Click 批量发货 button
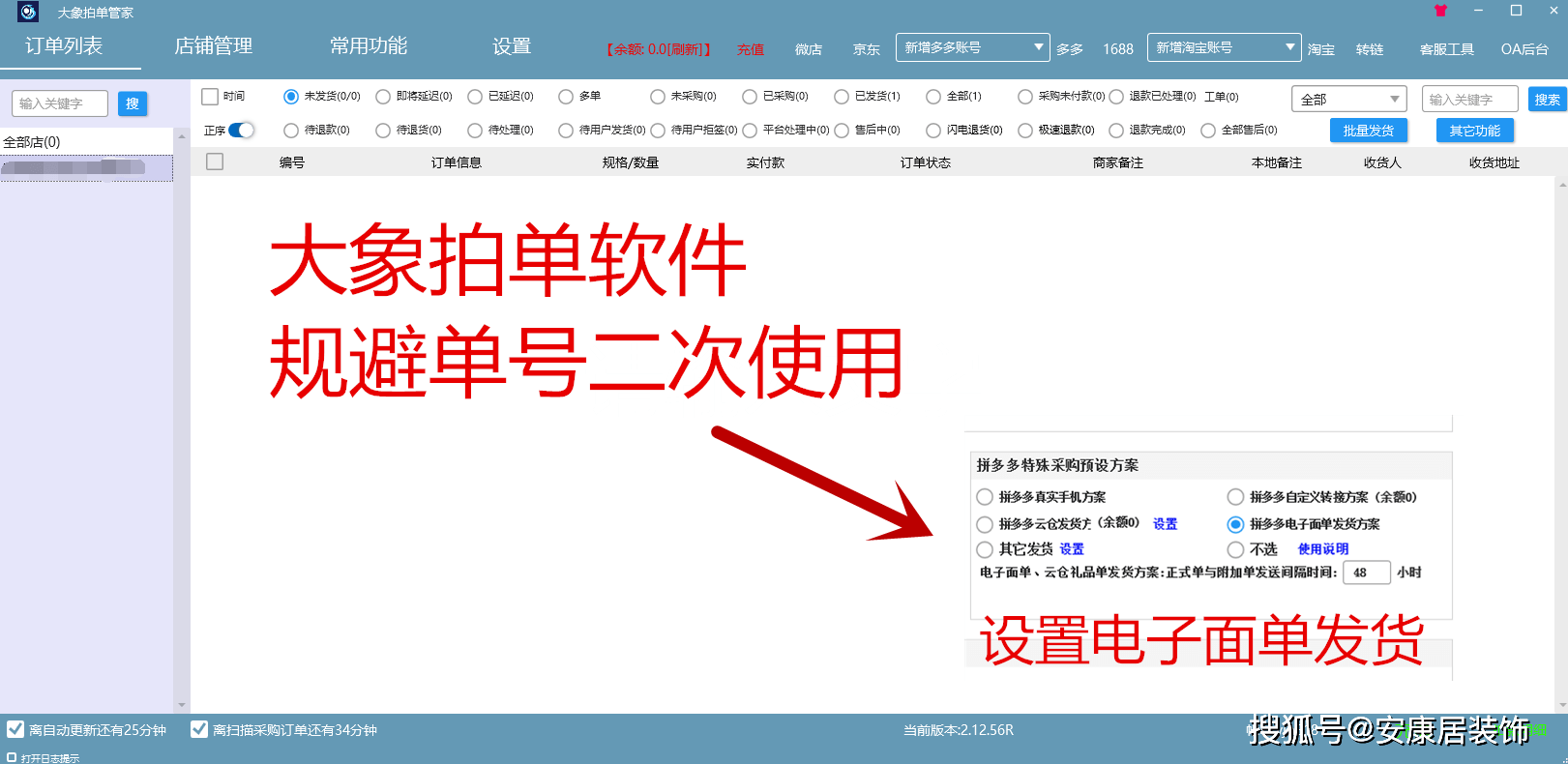This screenshot has height=764, width=1568. (x=1369, y=131)
